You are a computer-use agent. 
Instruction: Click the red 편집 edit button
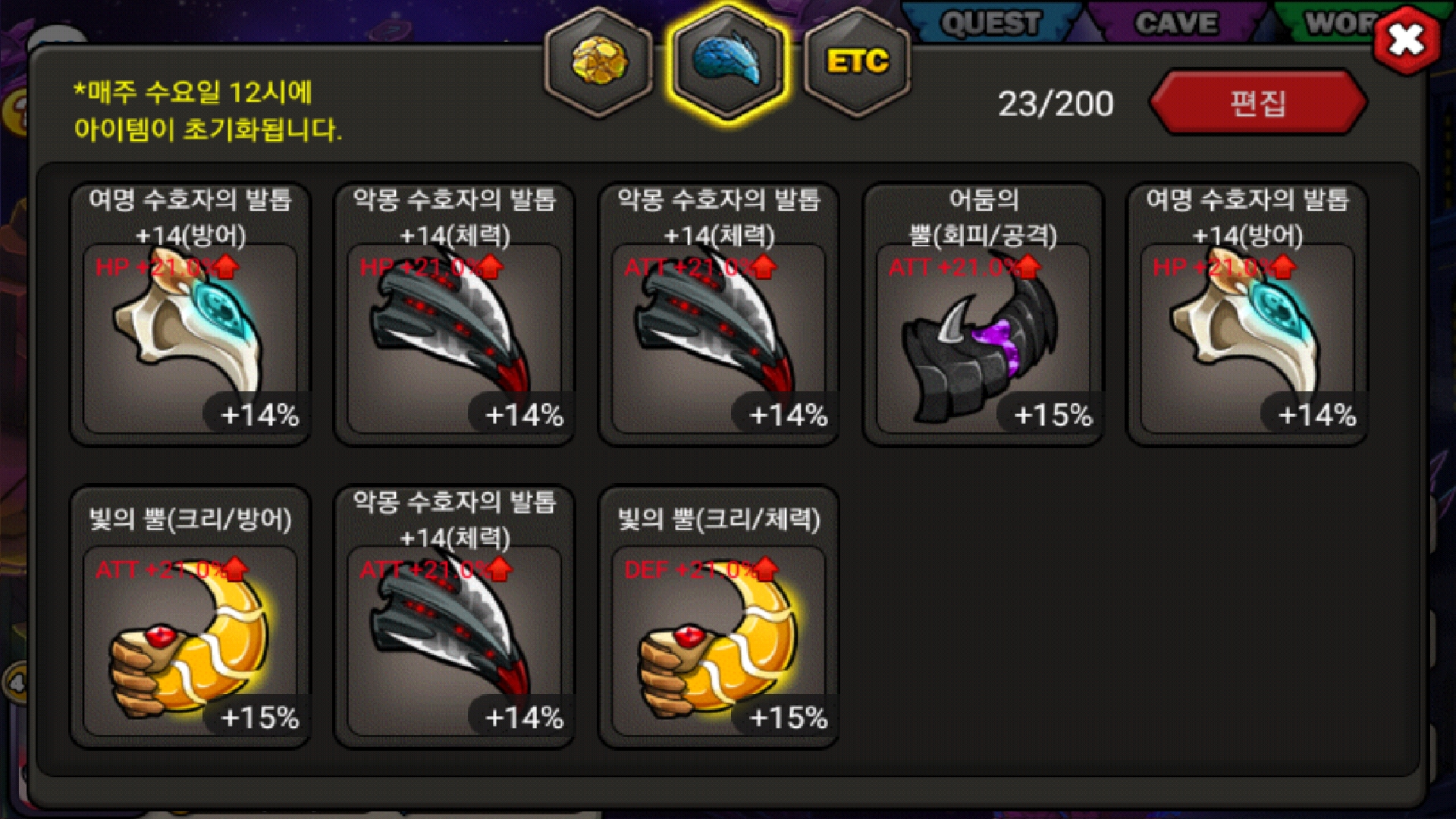1259,102
